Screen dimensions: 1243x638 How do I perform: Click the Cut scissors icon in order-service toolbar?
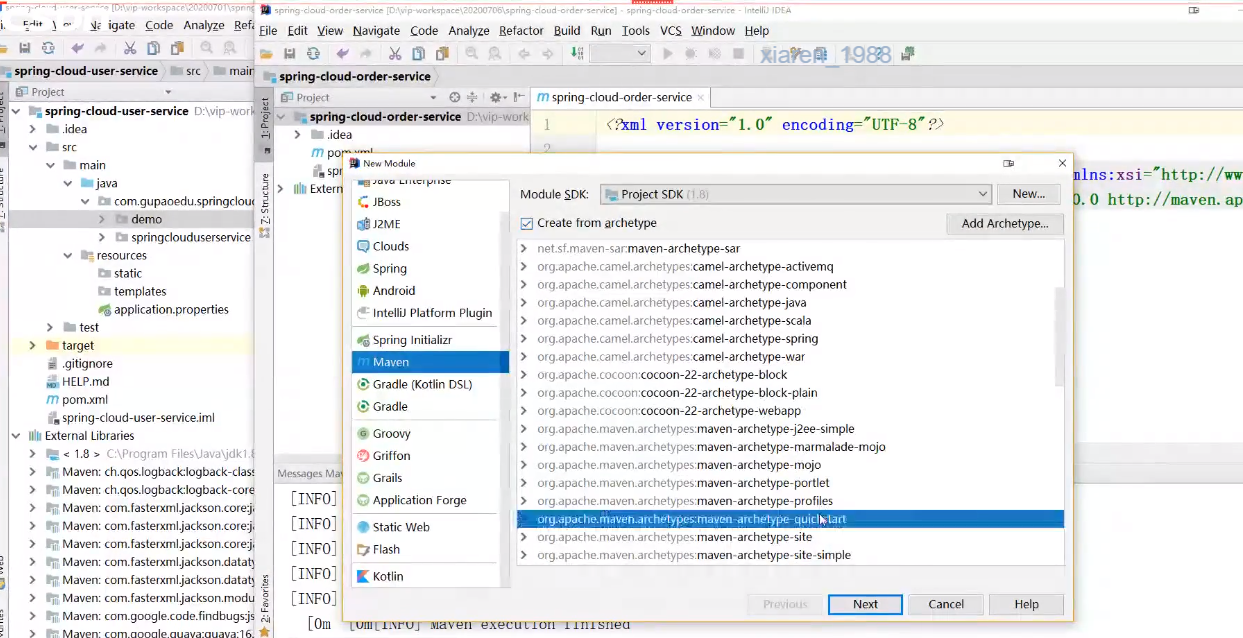395,54
